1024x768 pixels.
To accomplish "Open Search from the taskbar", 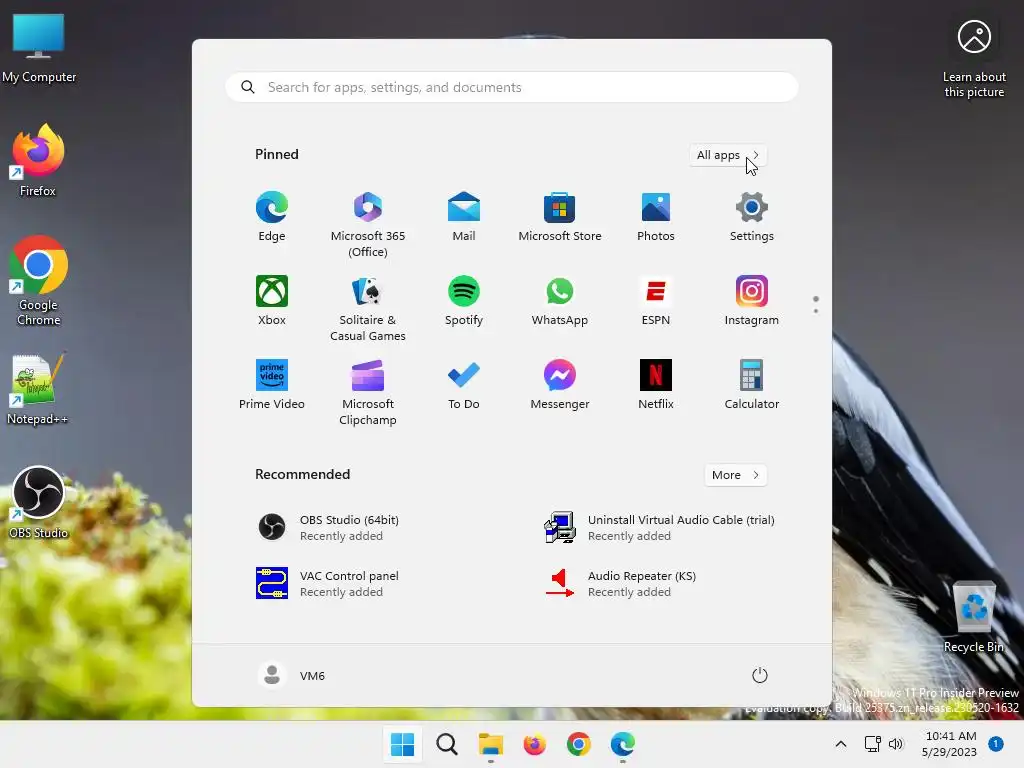I will pyautogui.click(x=447, y=744).
